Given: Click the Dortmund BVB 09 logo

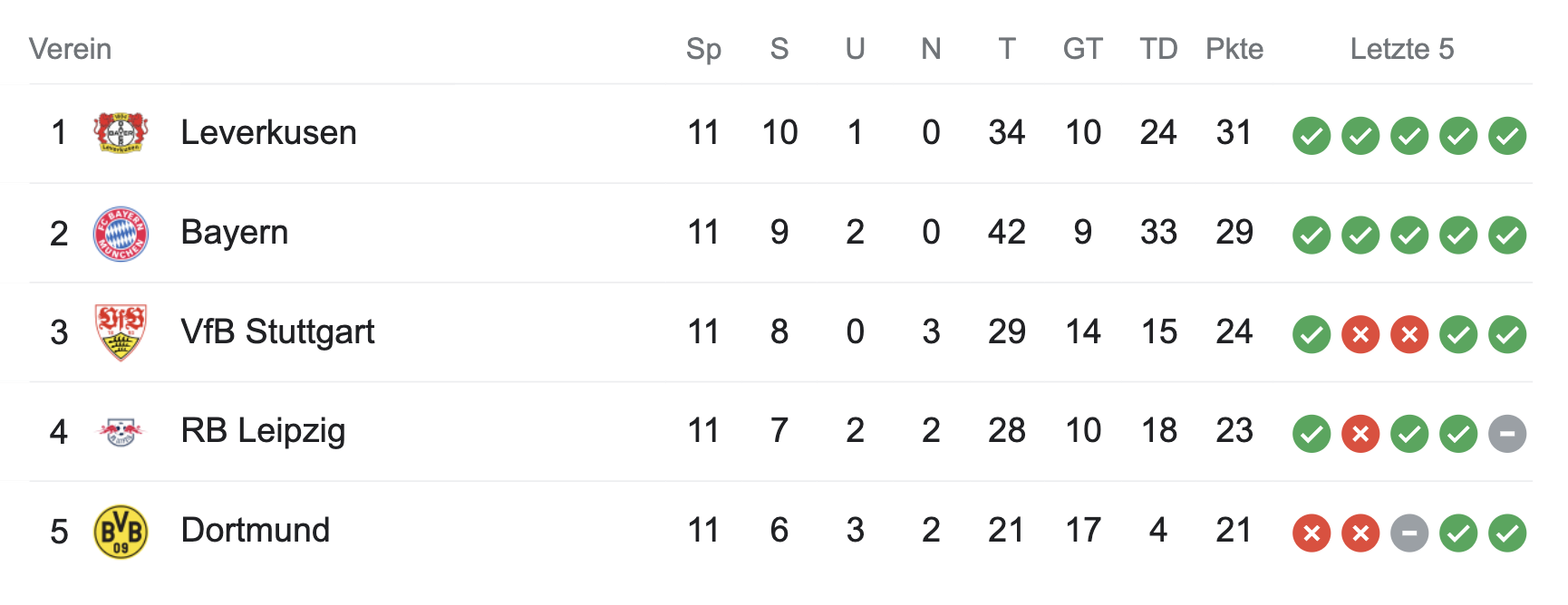Looking at the screenshot, I should pyautogui.click(x=121, y=532).
